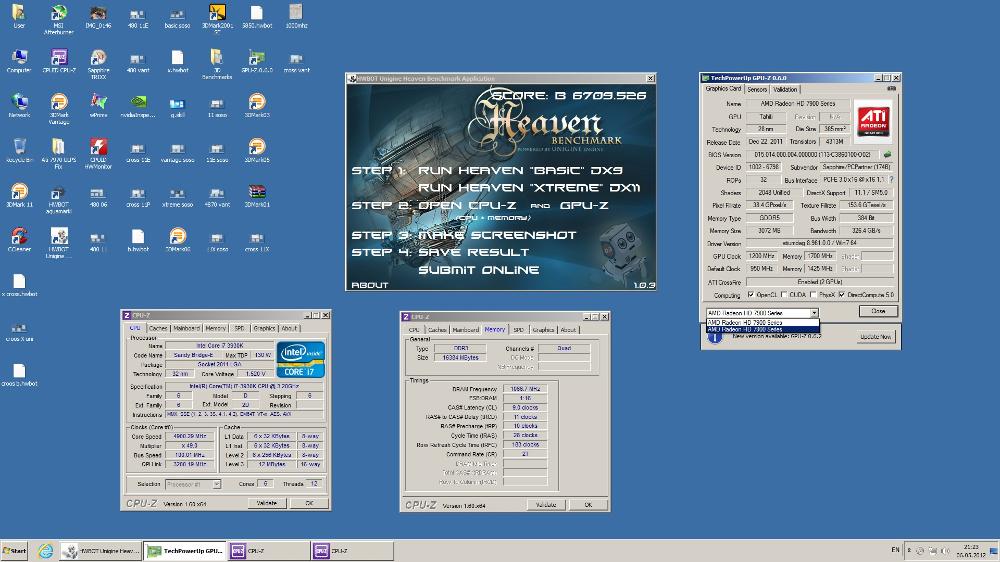This screenshot has height=562, width=1000.
Task: Click the system clock in taskbar
Action: 971,551
